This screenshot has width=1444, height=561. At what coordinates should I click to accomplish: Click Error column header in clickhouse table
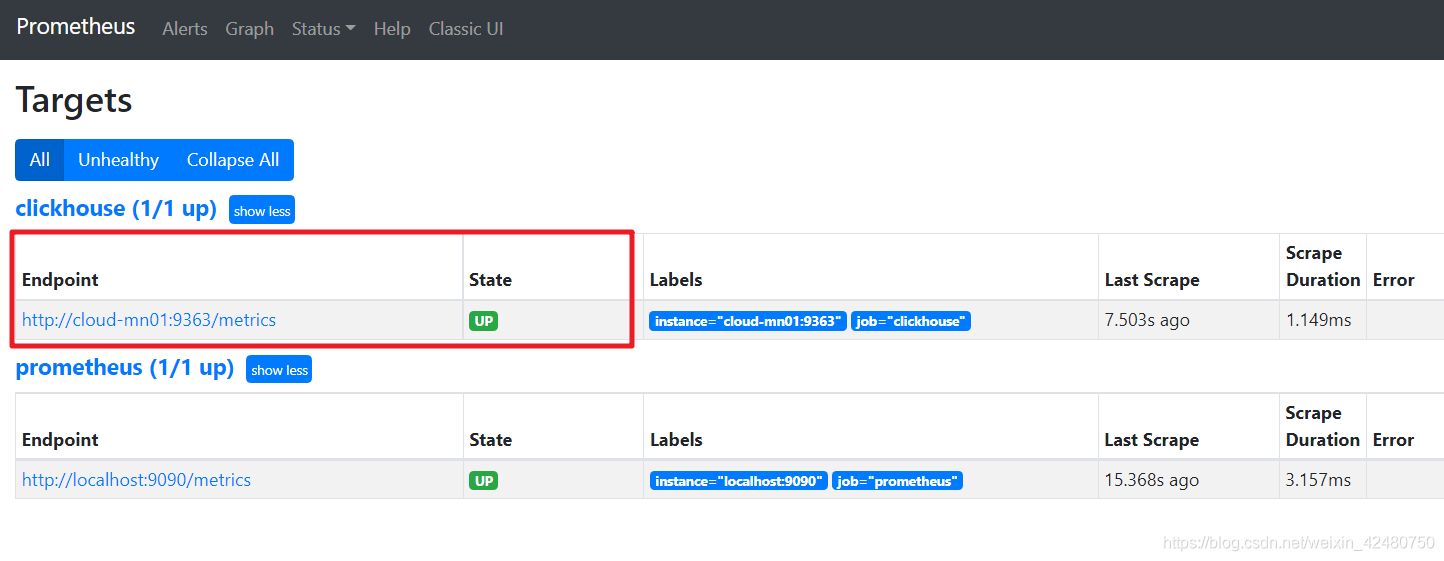coord(1393,280)
